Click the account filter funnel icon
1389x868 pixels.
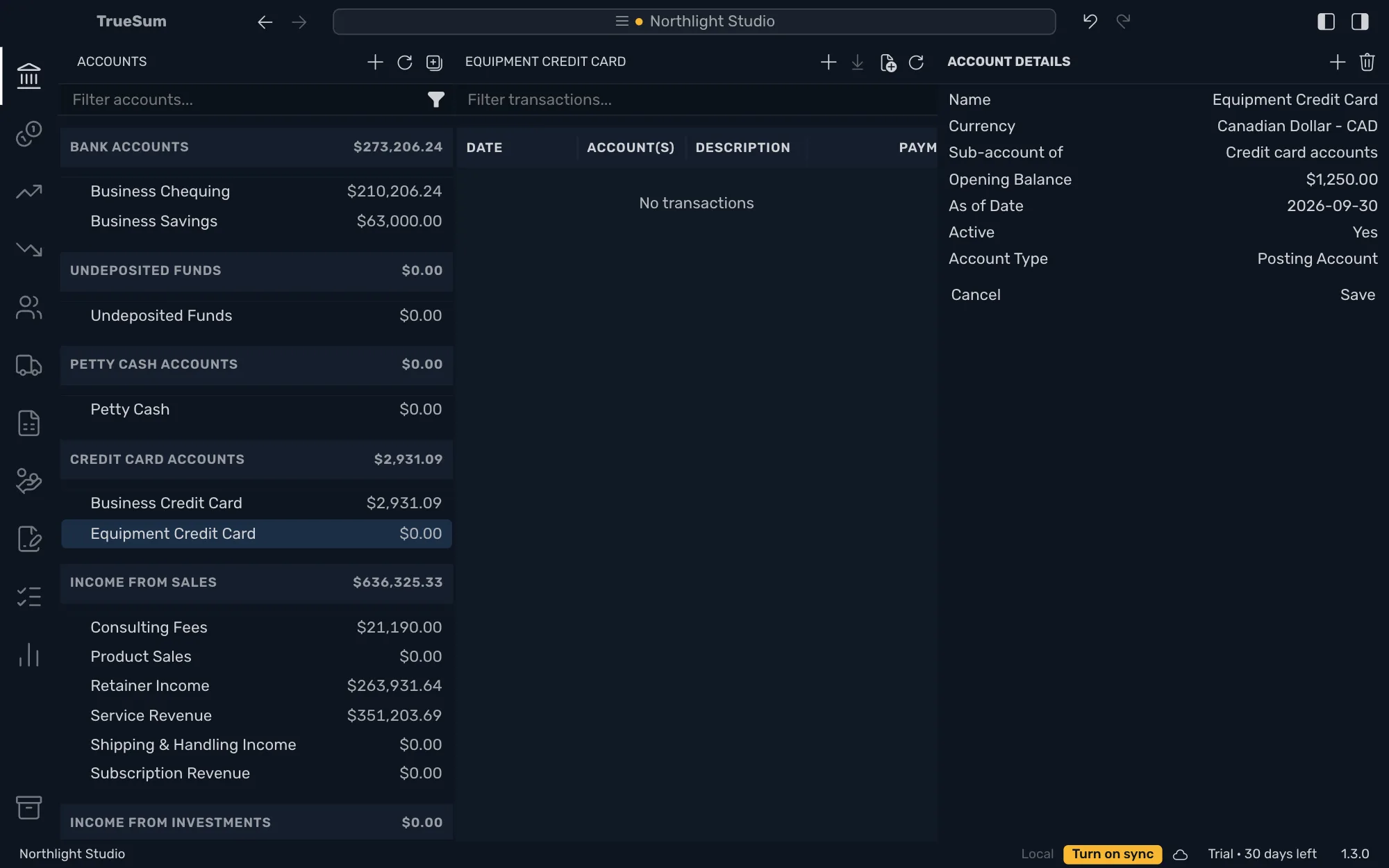[x=436, y=100]
